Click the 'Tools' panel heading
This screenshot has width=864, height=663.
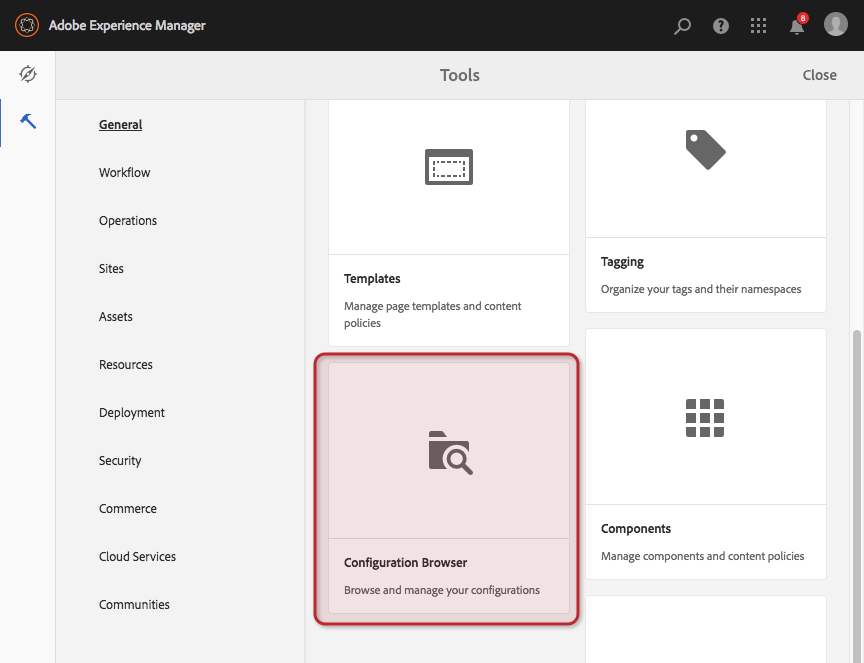pos(460,75)
